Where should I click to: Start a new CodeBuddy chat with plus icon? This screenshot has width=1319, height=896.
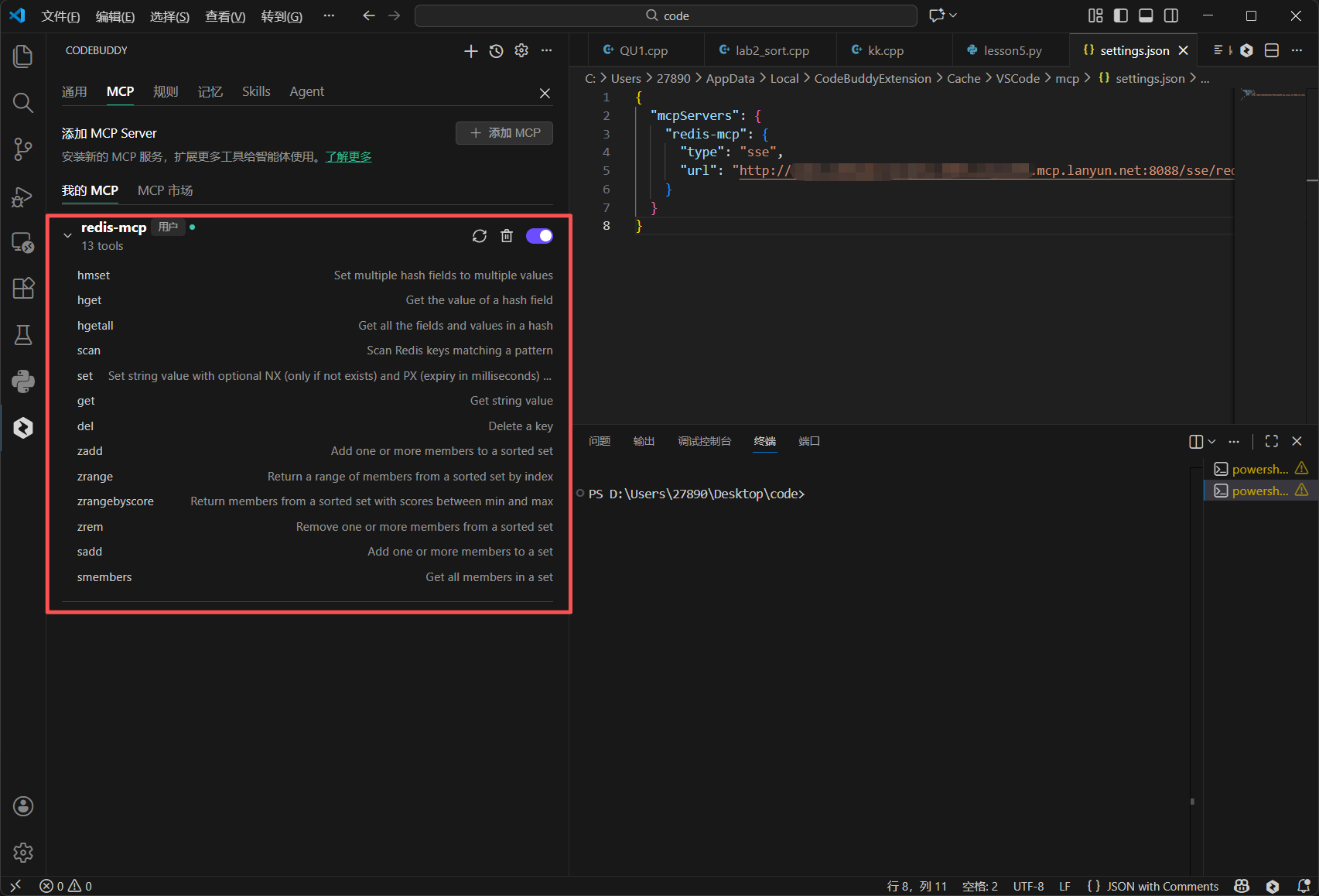470,50
